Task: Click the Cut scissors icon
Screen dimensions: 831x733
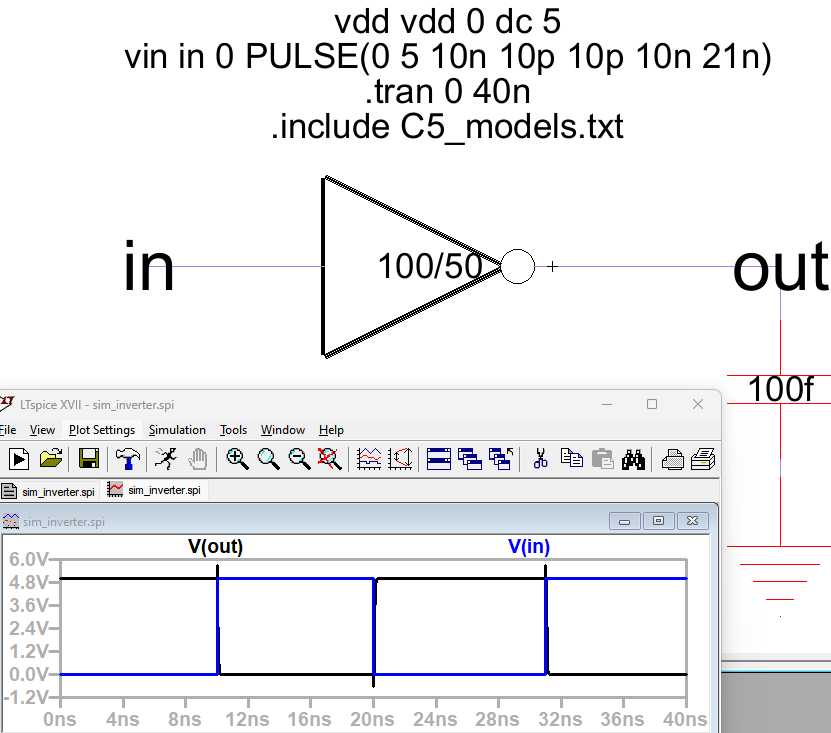Action: [x=540, y=459]
